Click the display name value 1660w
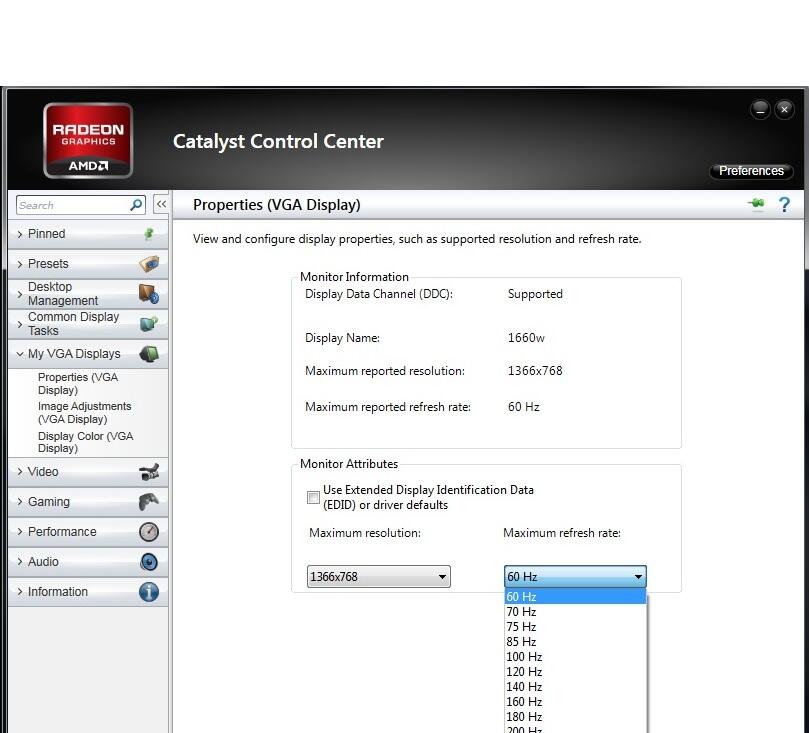Image resolution: width=809 pixels, height=733 pixels. pyautogui.click(x=526, y=338)
